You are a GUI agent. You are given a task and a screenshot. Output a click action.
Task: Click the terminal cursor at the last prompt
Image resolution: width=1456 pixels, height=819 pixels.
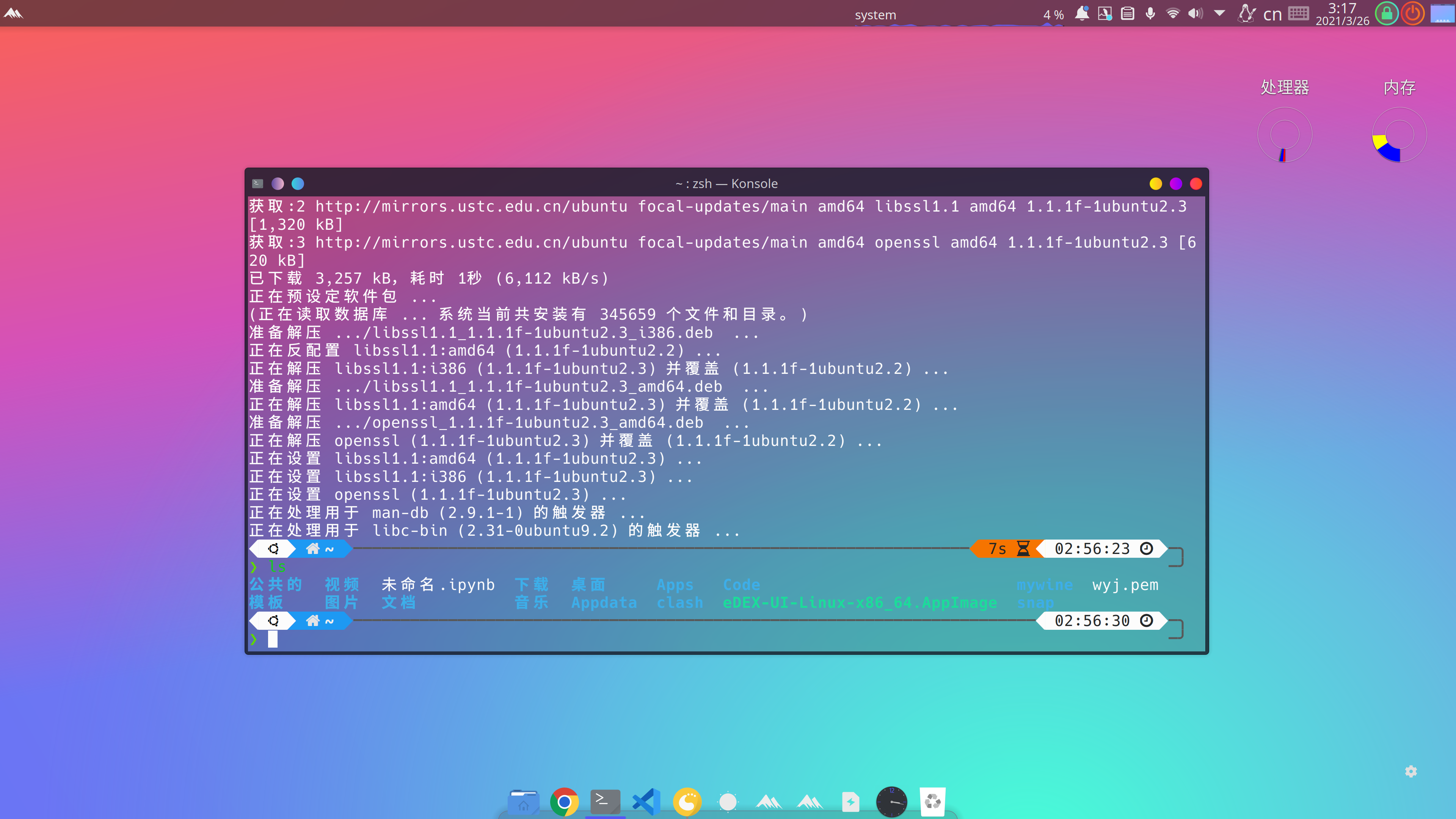(273, 639)
